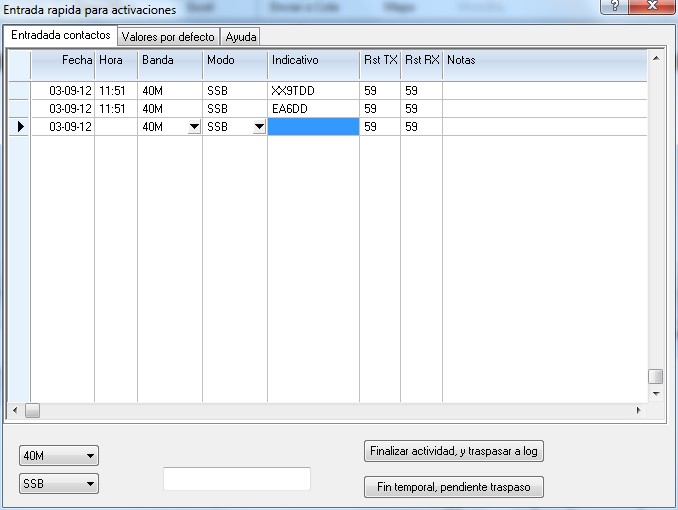Open the 40M band combo box below
This screenshot has height=510, width=678.
60,456
